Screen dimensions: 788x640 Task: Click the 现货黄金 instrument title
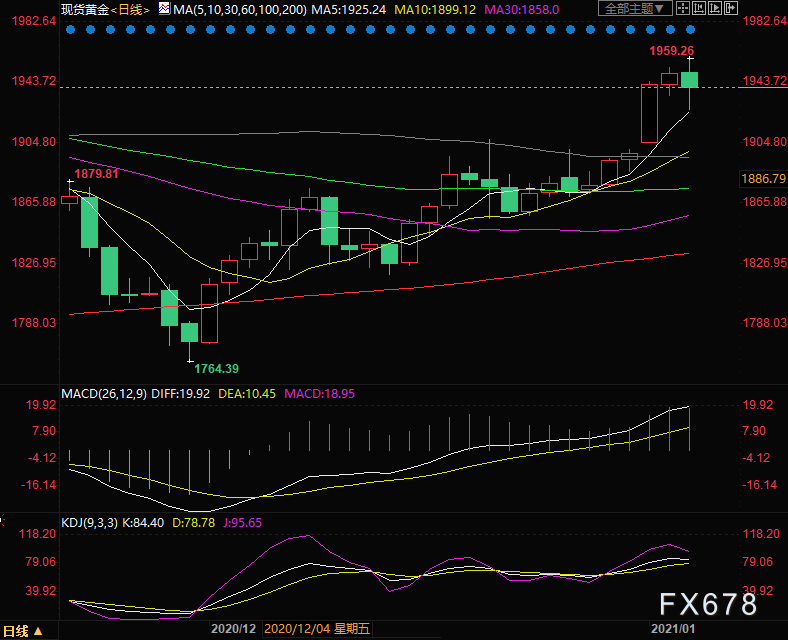[x=82, y=9]
